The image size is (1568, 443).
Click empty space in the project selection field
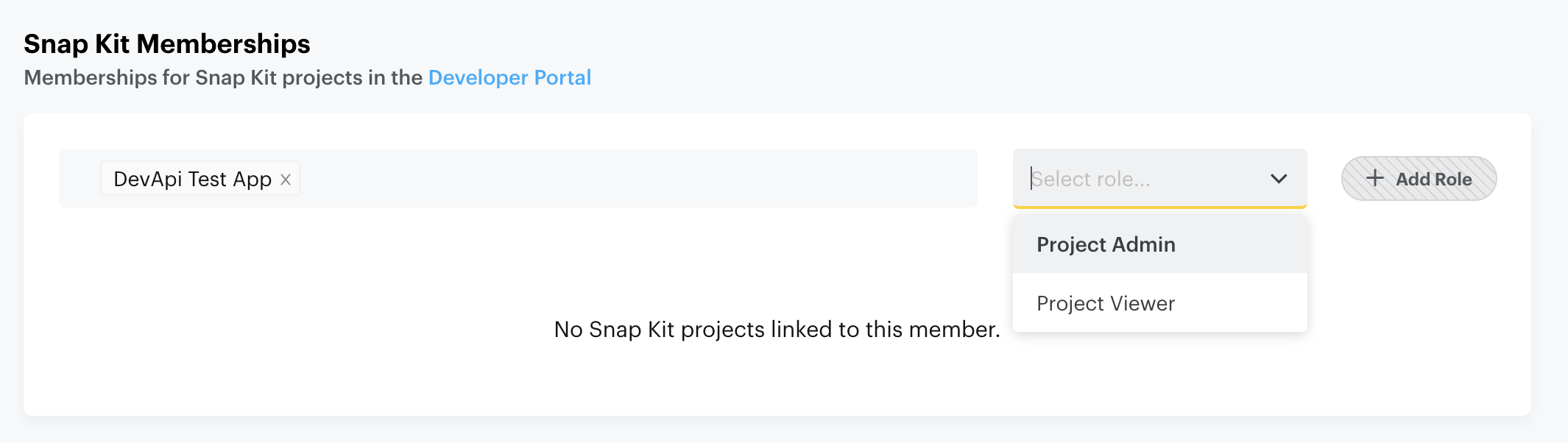click(633, 179)
